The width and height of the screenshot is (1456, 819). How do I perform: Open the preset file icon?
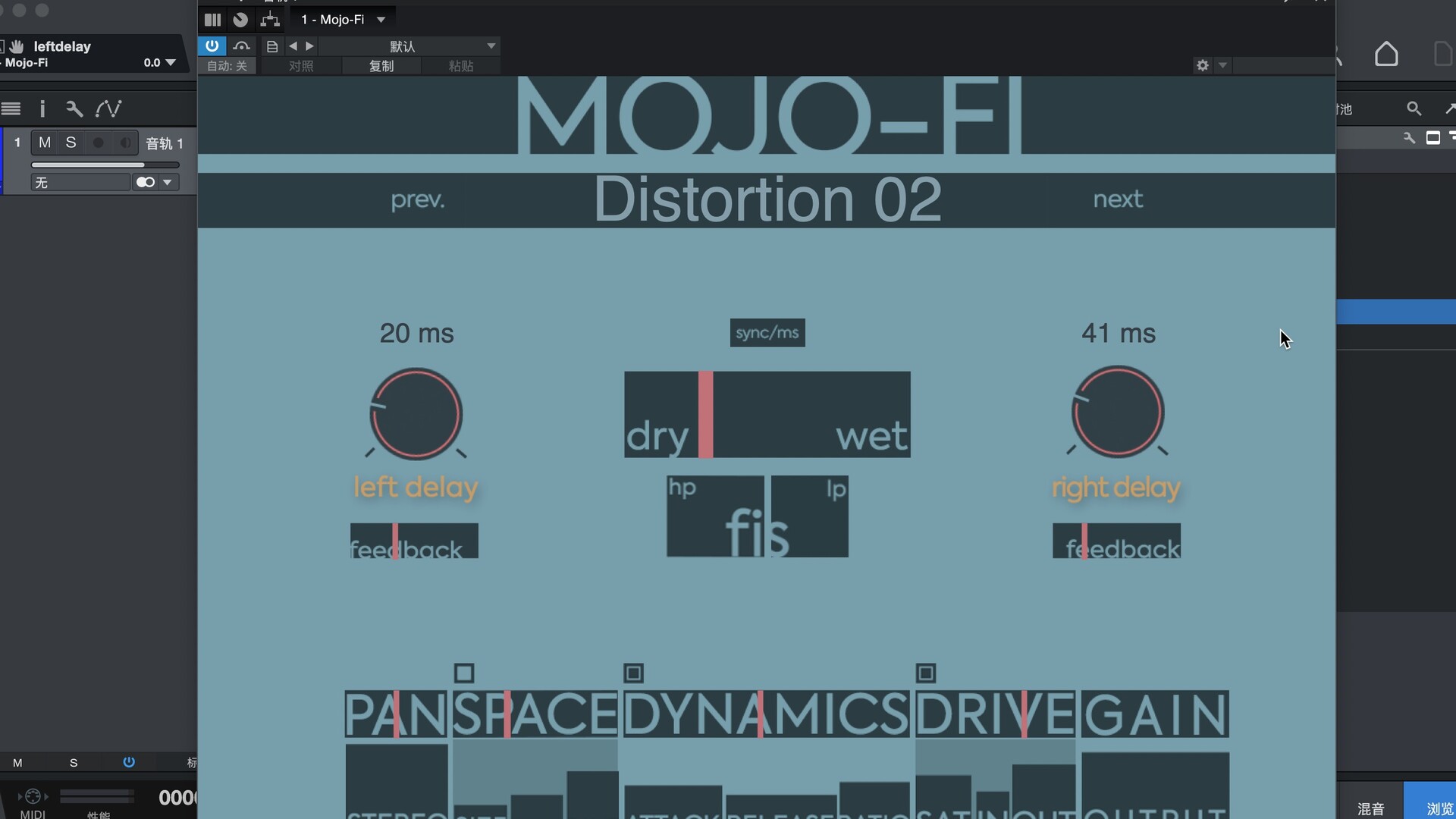point(272,46)
